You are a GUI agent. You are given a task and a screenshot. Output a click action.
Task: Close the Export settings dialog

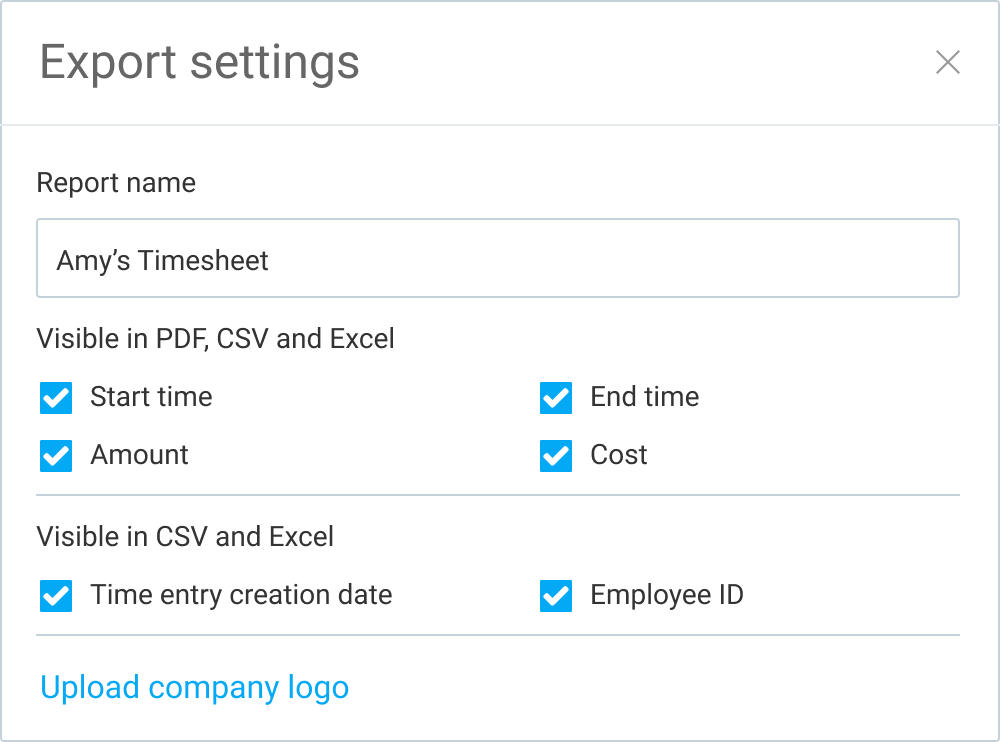(x=948, y=62)
